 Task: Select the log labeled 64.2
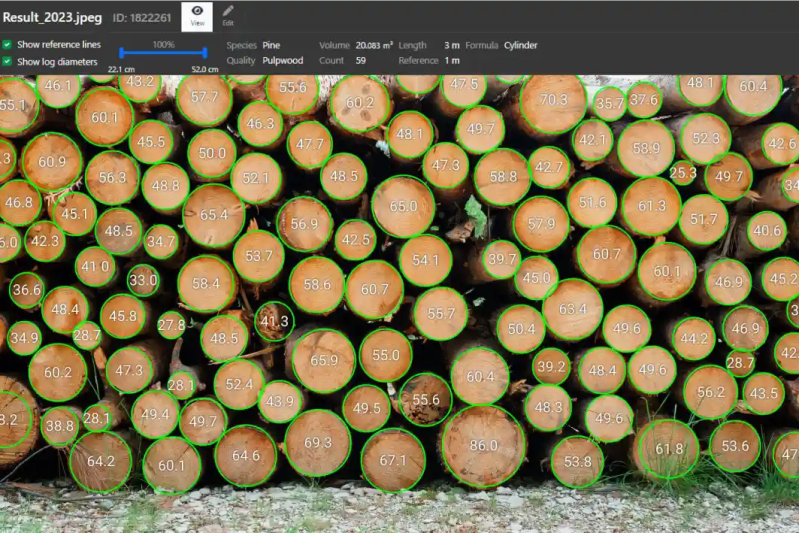click(x=100, y=461)
